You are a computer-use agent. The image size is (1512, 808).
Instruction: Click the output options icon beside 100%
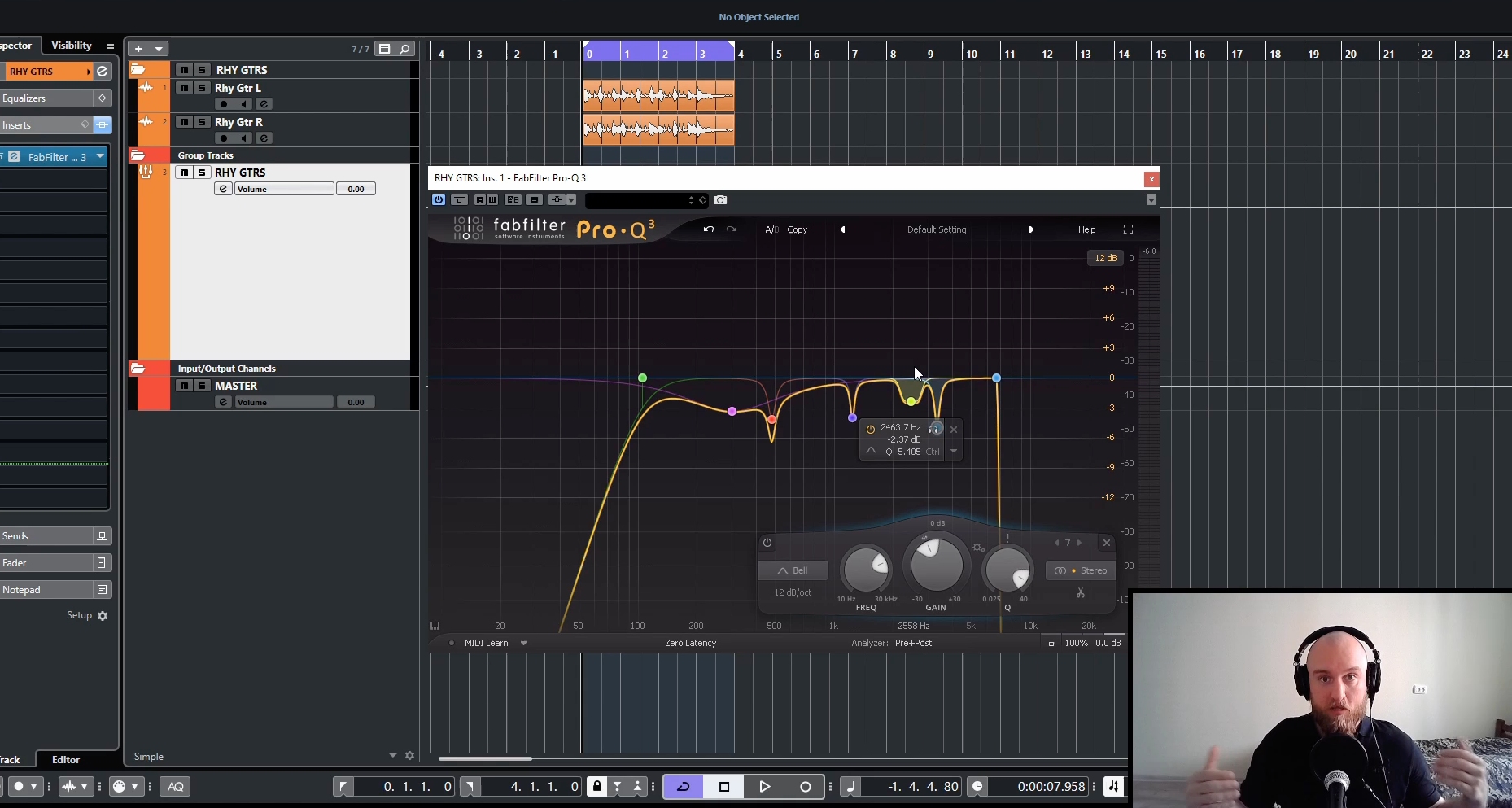pos(1051,643)
